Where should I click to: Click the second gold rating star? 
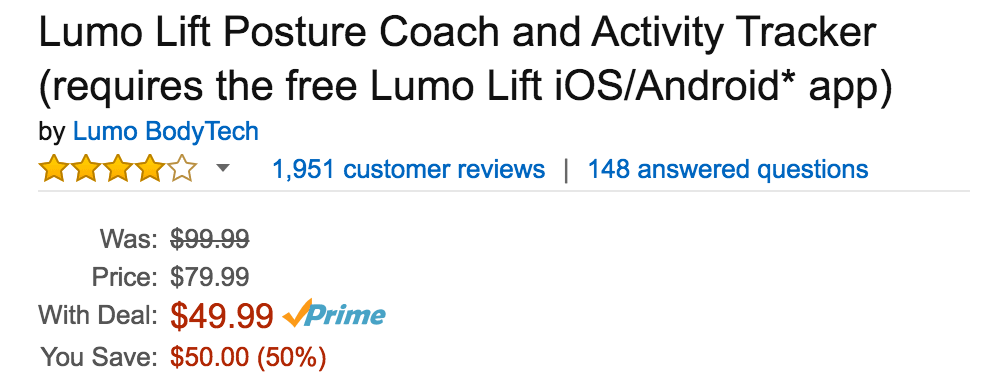(86, 169)
